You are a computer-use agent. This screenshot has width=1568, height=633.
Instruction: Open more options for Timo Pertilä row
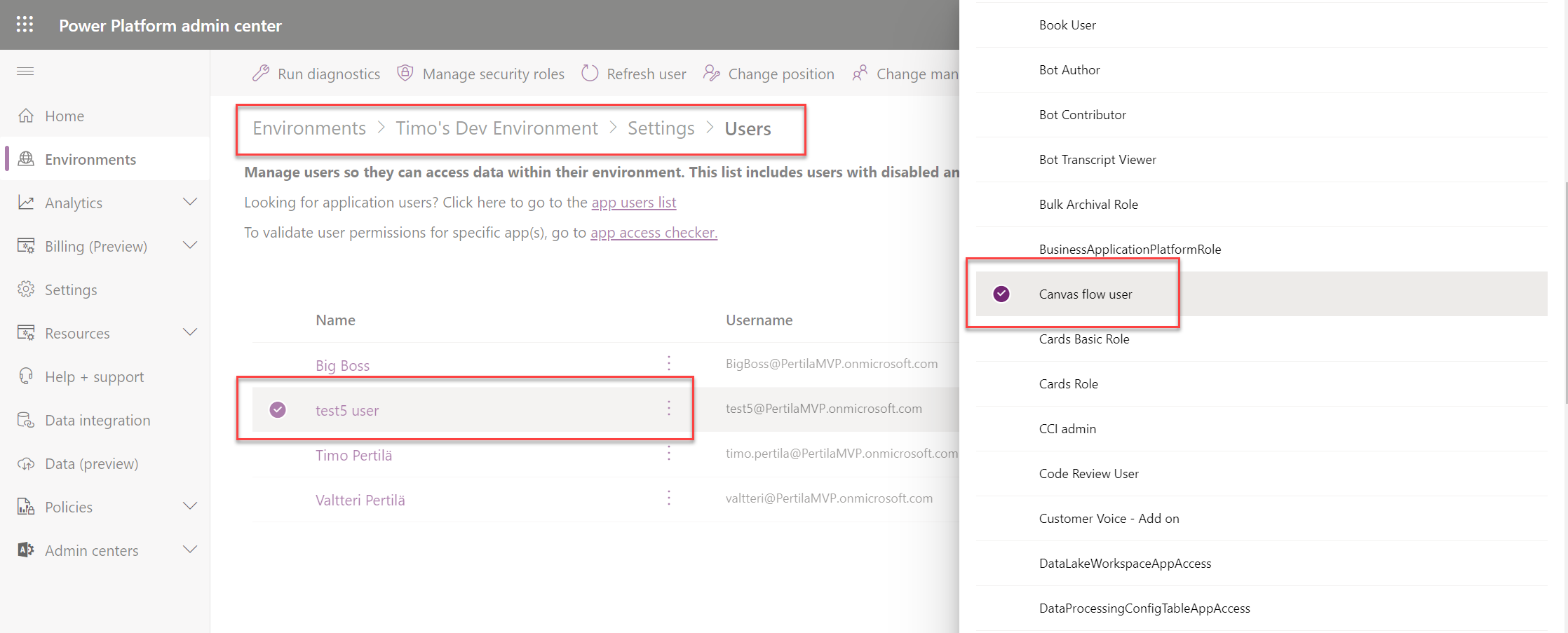[669, 454]
